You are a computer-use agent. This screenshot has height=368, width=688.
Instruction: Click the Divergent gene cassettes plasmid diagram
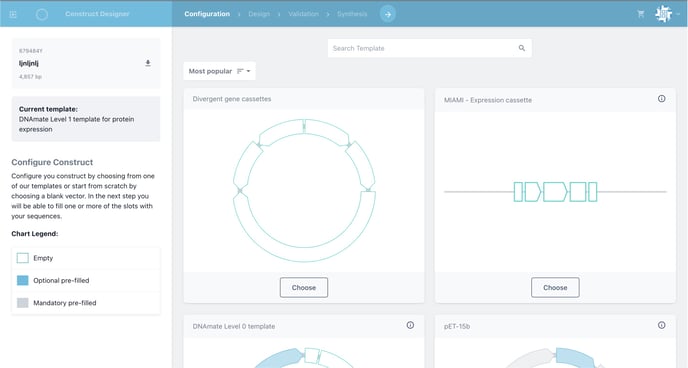click(x=304, y=190)
